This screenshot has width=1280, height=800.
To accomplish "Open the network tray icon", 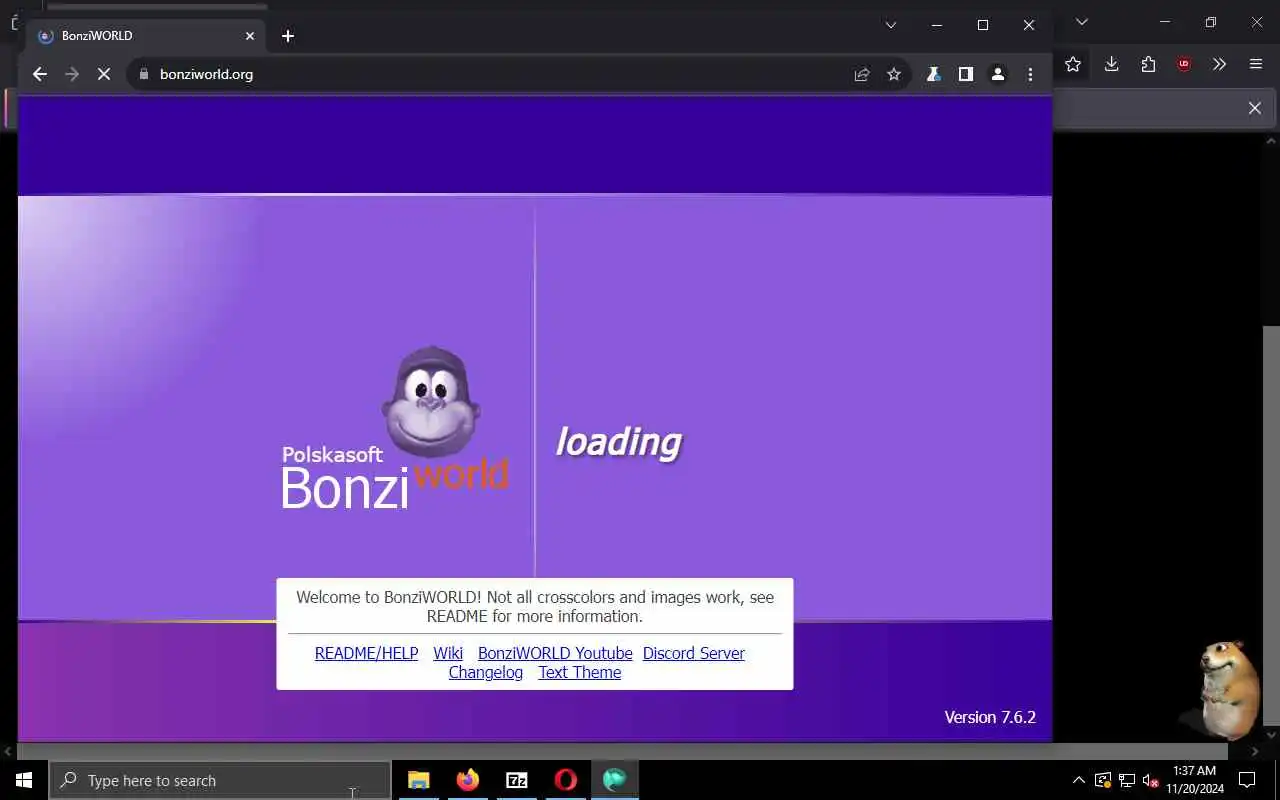I will [x=1127, y=780].
